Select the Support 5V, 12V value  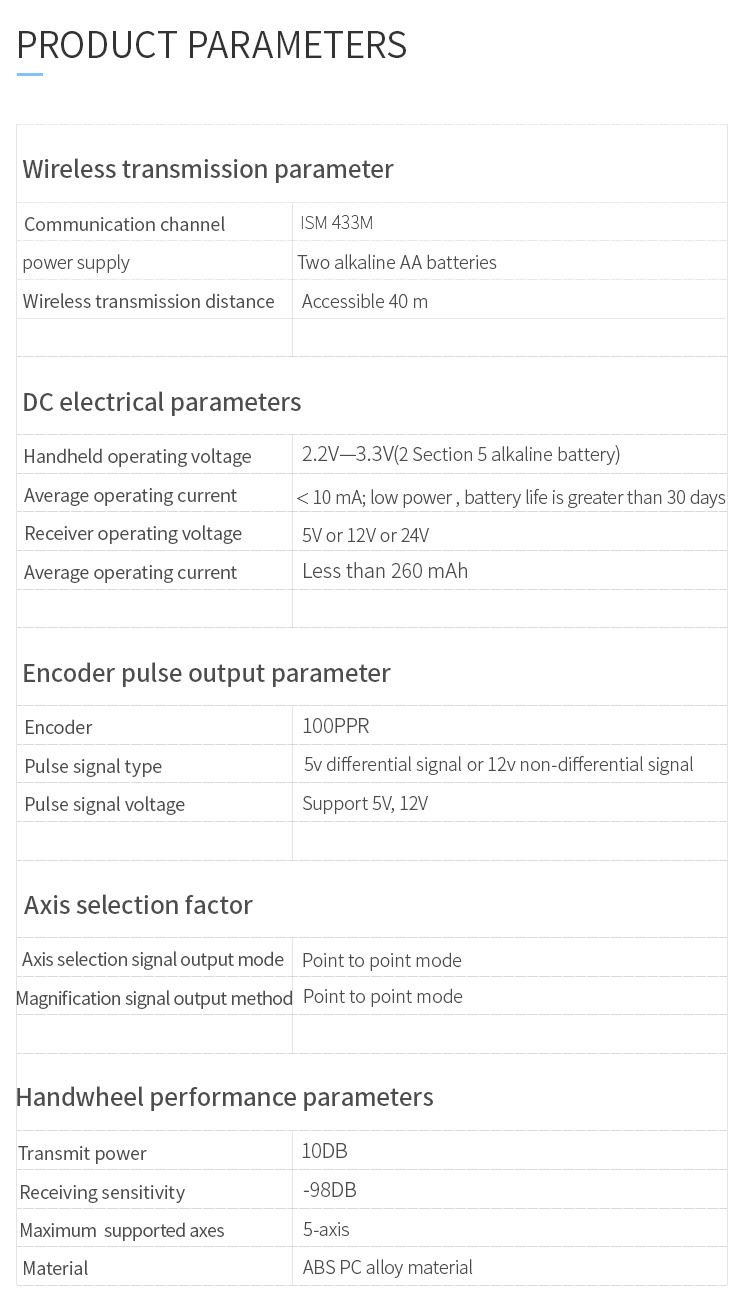pyautogui.click(x=365, y=803)
